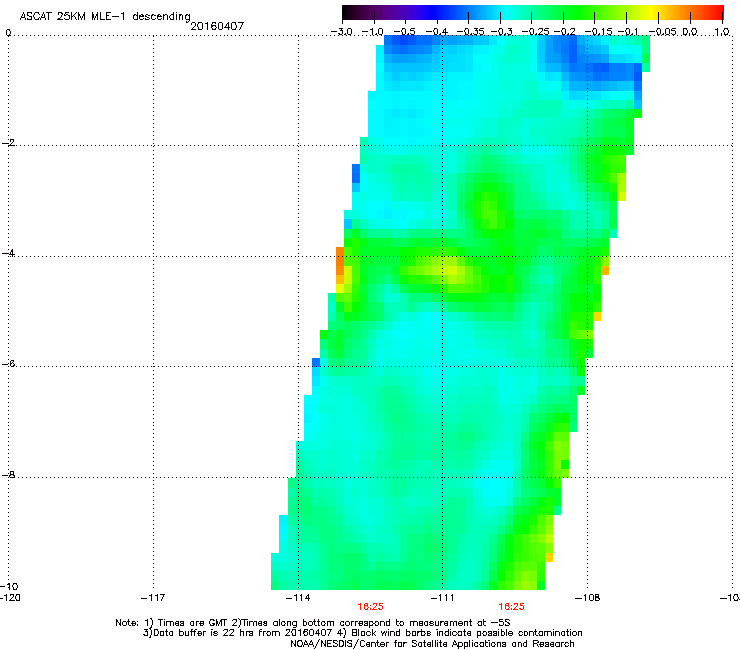Click the "-0.15" color bar label
Image resolution: width=740 pixels, height=650 pixels.
click(598, 32)
